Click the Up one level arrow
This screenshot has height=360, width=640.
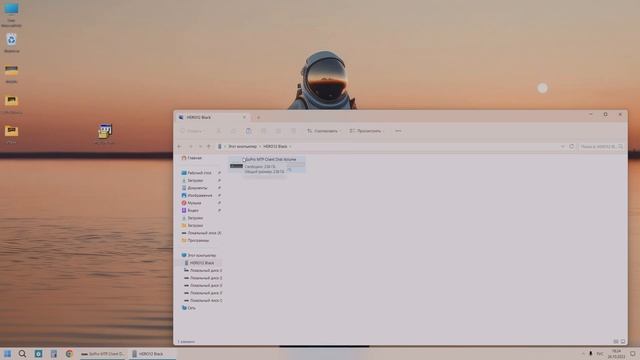pyautogui.click(x=209, y=147)
